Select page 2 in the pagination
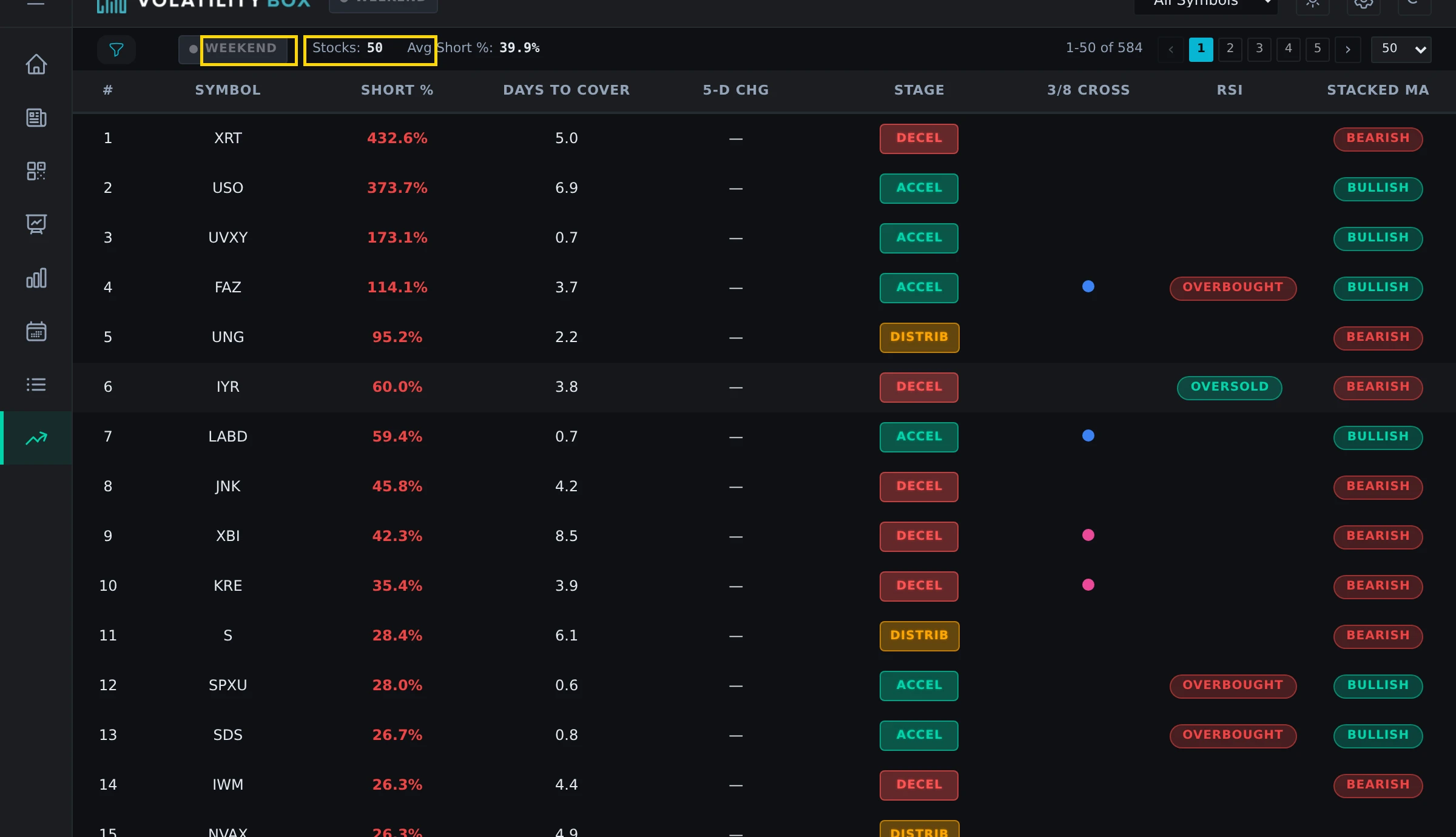The image size is (1456, 837). (1230, 49)
